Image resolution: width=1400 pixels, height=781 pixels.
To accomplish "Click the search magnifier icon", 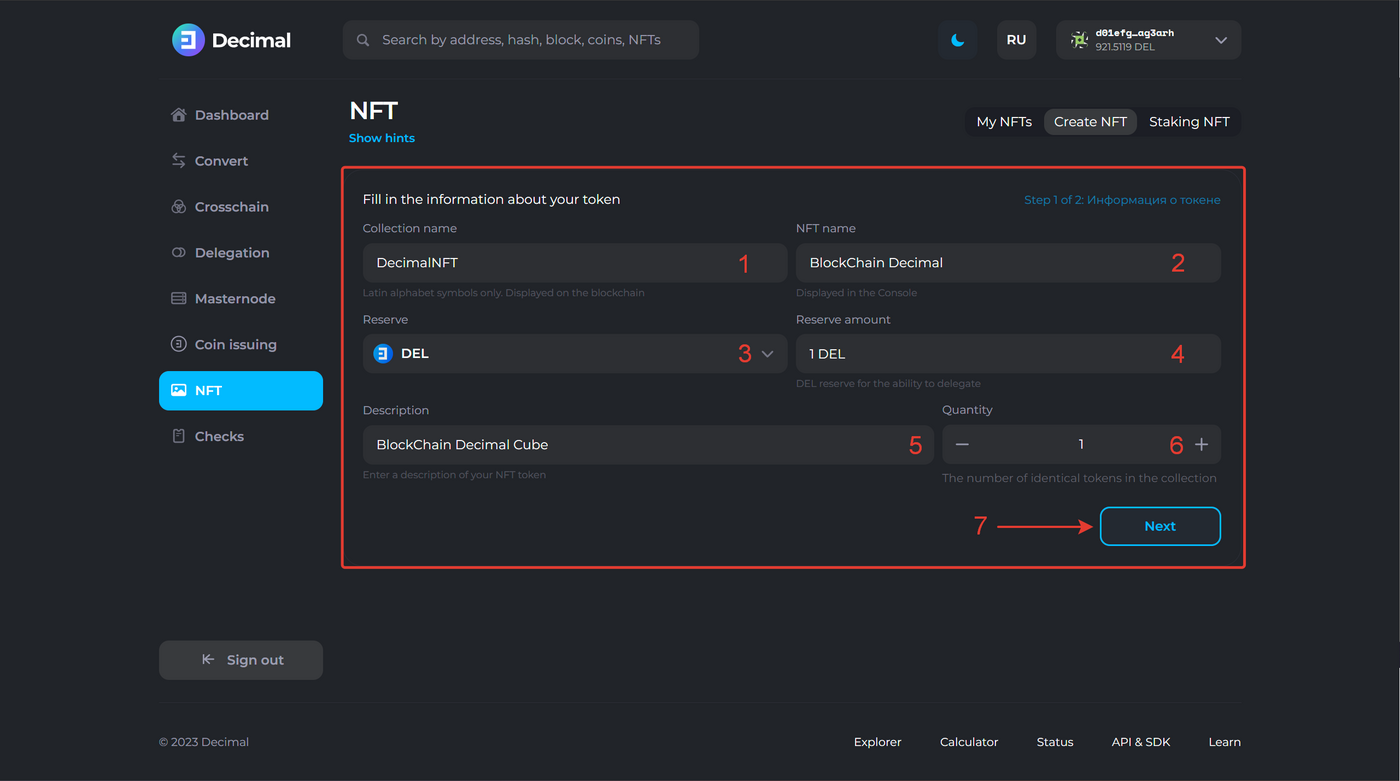I will coord(363,40).
